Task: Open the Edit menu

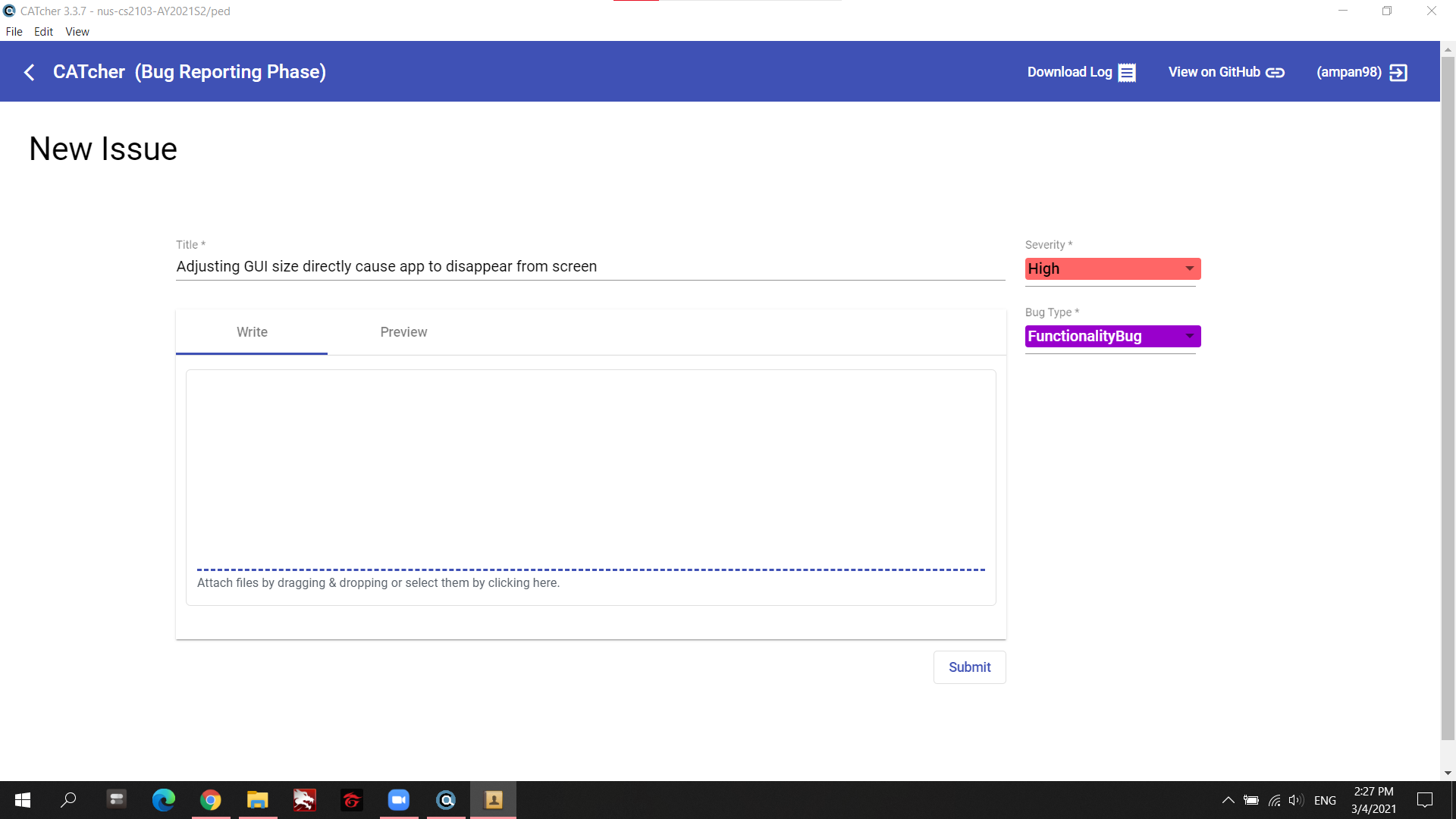Action: (x=43, y=32)
